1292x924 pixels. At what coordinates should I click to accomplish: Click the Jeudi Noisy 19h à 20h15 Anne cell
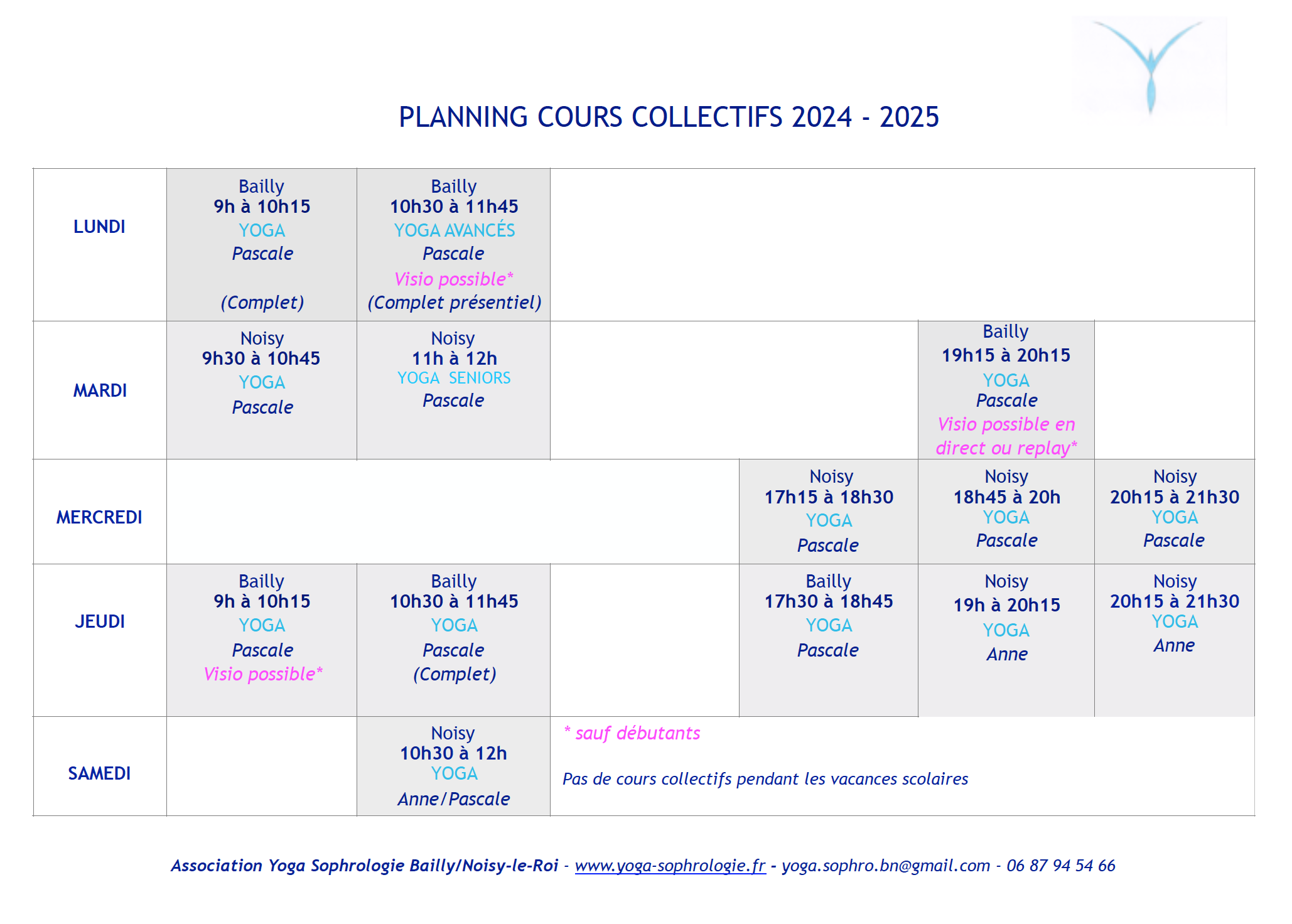tap(1006, 640)
